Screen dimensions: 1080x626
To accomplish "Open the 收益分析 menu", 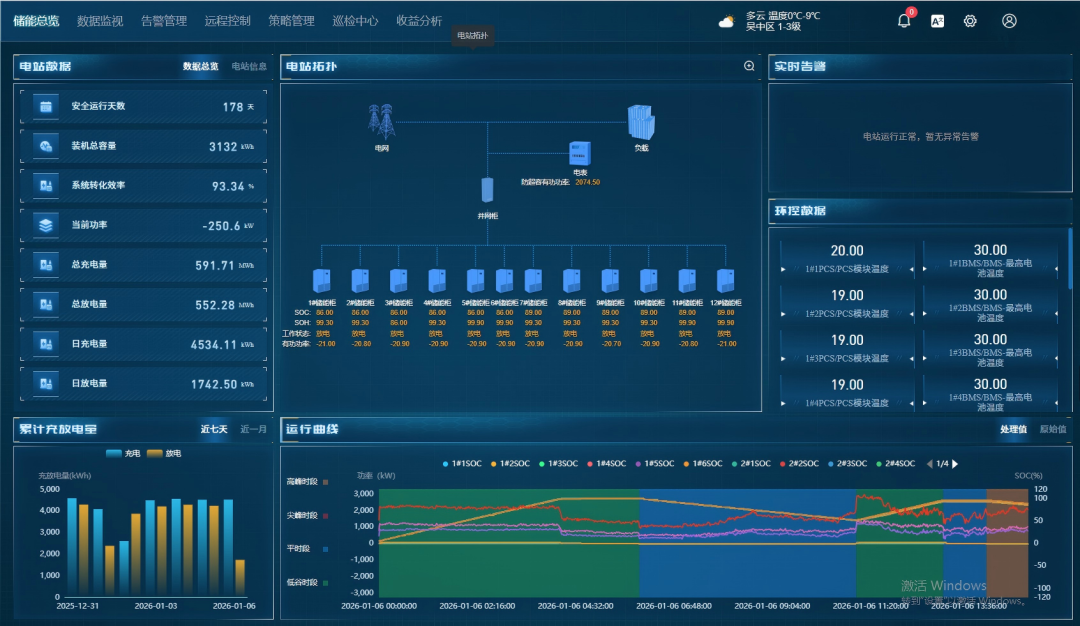I will pyautogui.click(x=419, y=21).
